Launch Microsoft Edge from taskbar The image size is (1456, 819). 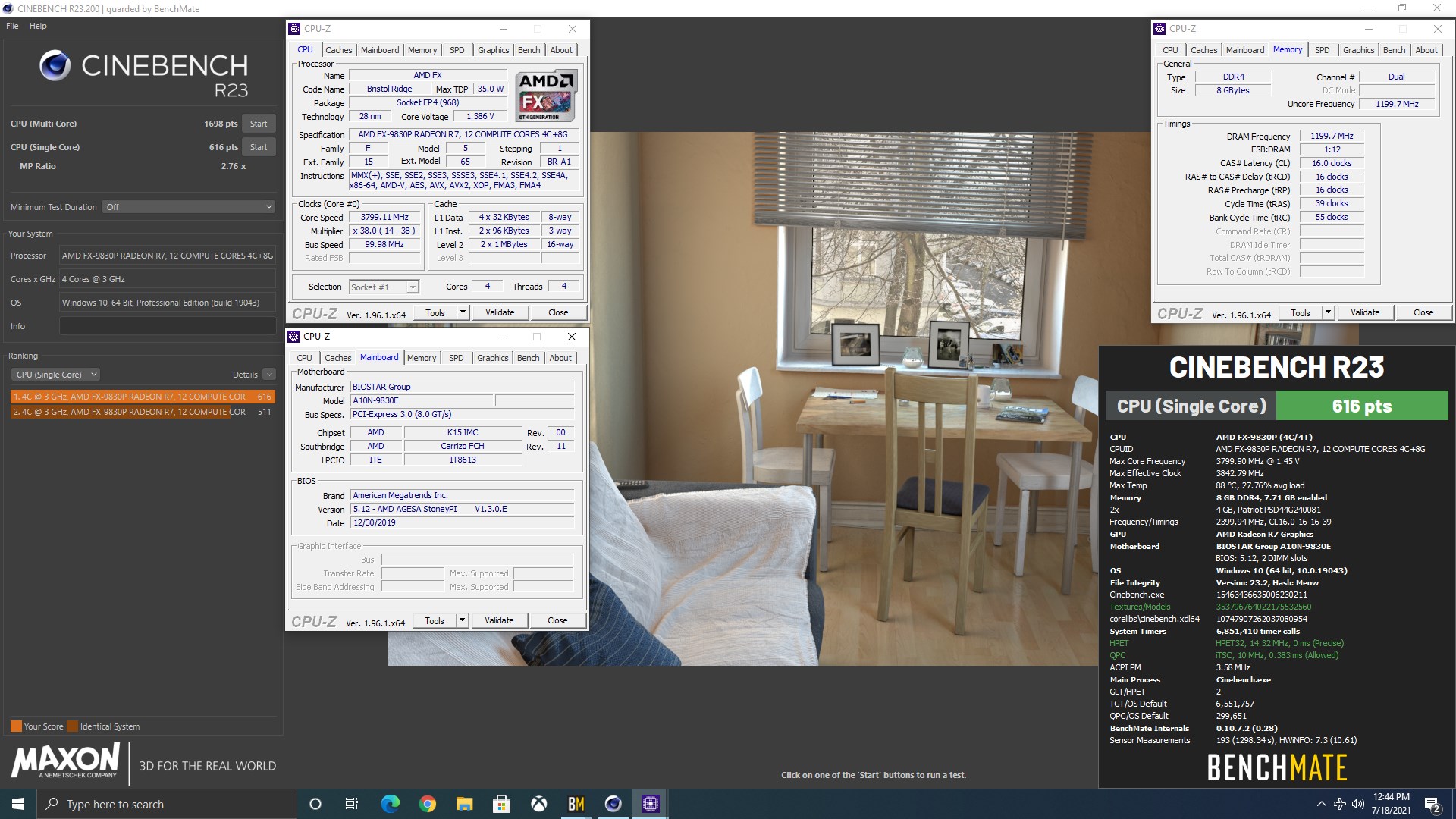[x=390, y=804]
